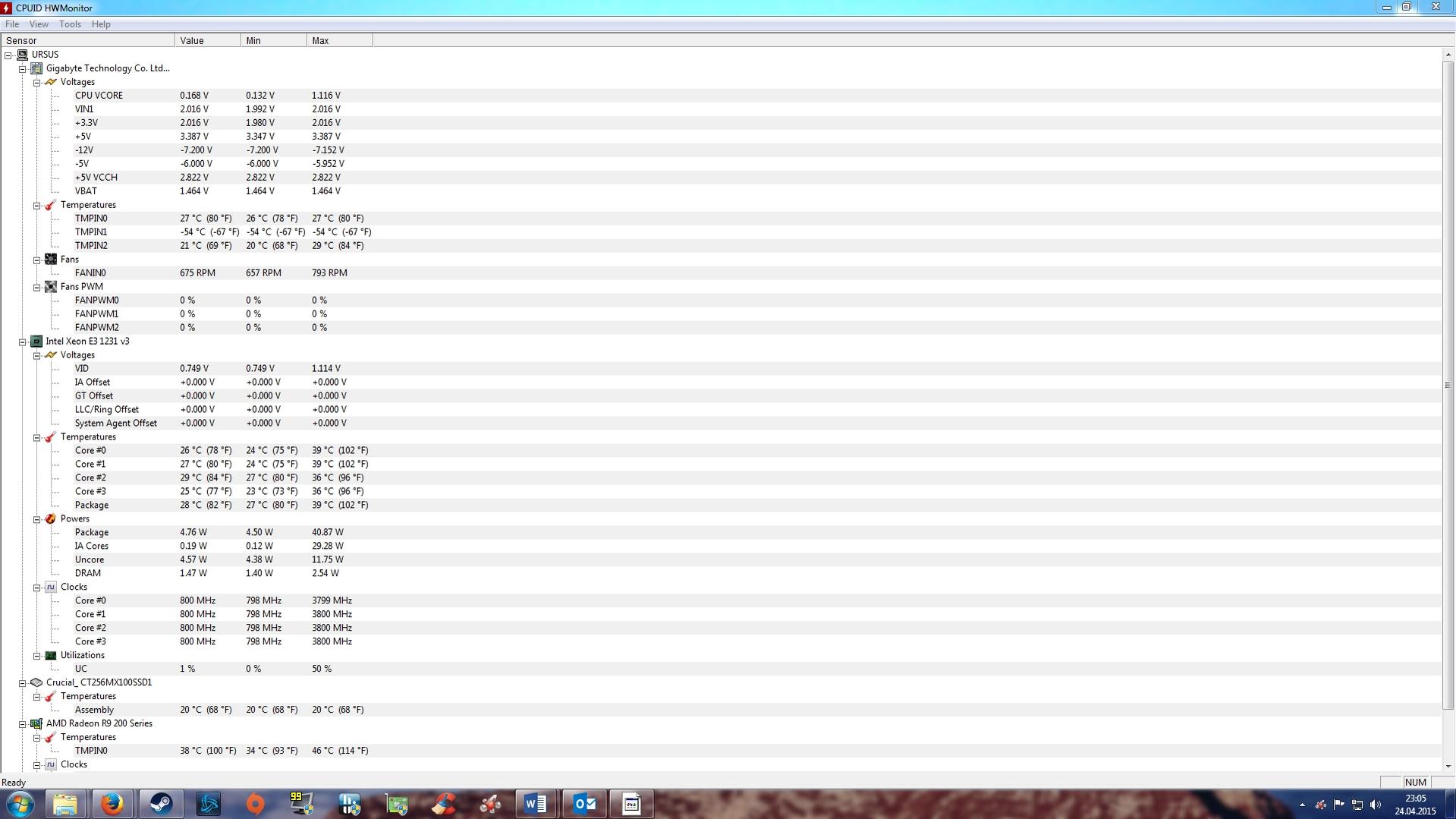Image resolution: width=1456 pixels, height=819 pixels.
Task: Click the AMD Radeon R9 200 graphics card icon
Action: (x=36, y=724)
